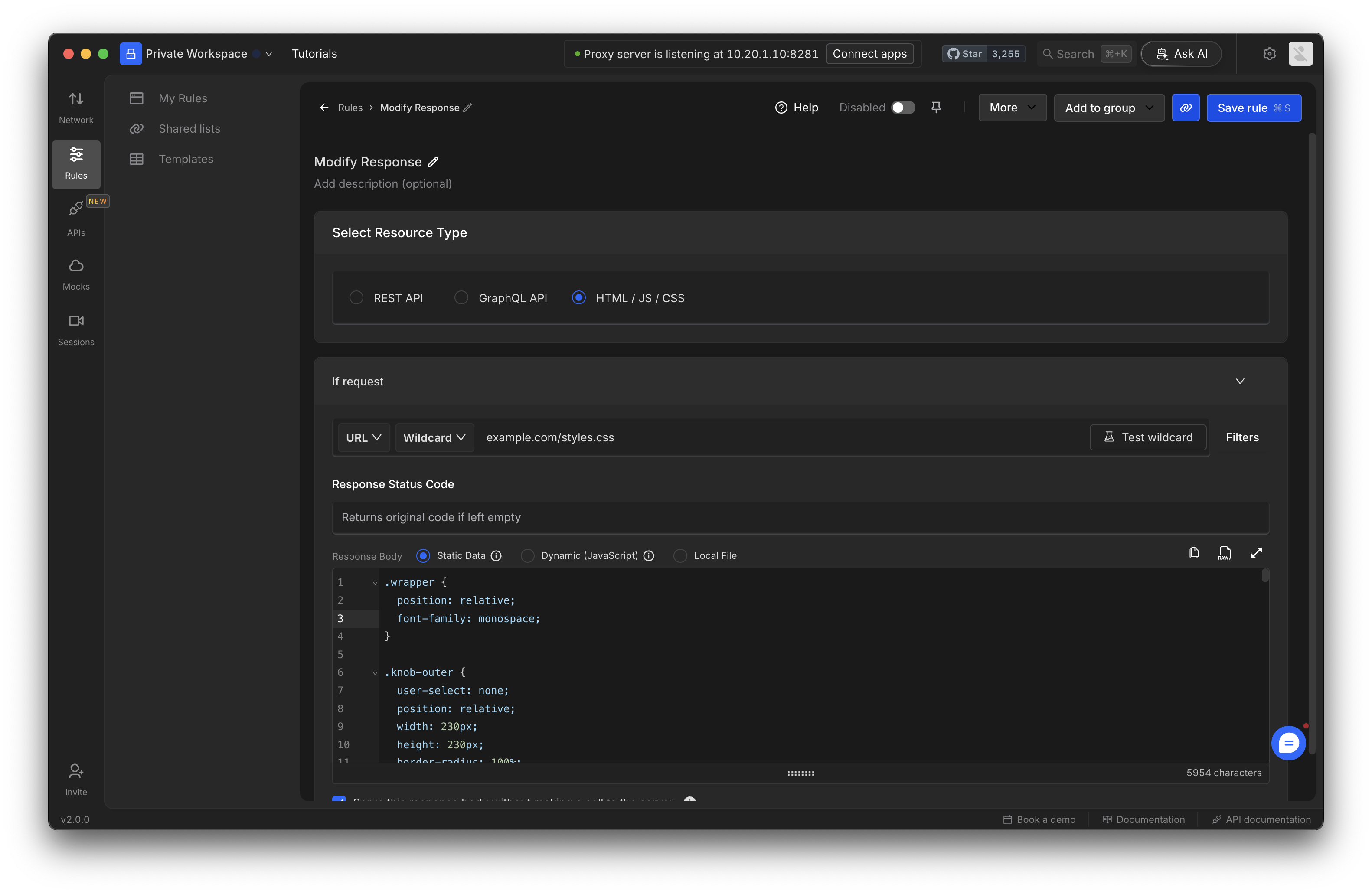Screen dimensions: 1372x894
Task: Expand the Add to group dropdown
Action: click(x=1108, y=108)
